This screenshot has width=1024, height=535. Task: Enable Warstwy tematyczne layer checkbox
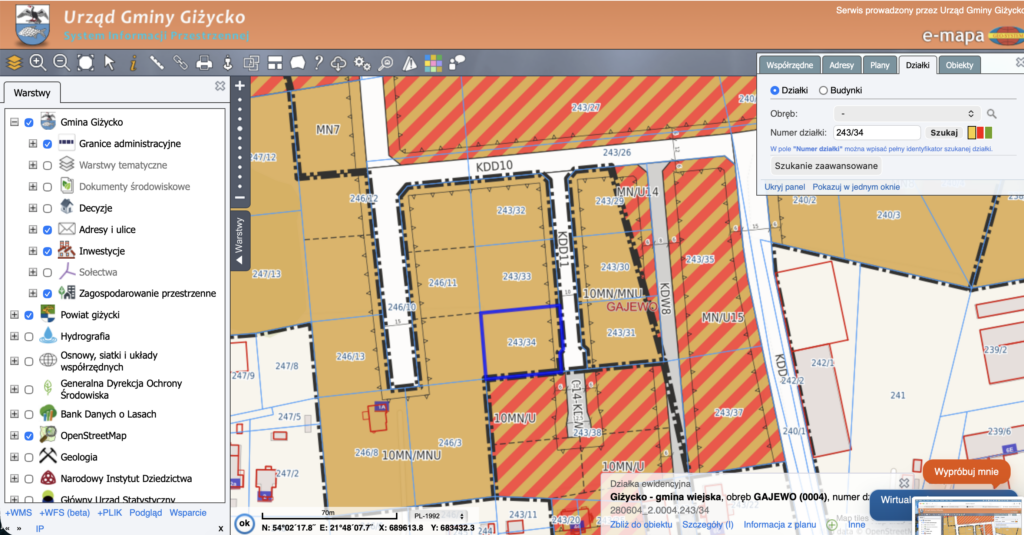47,165
